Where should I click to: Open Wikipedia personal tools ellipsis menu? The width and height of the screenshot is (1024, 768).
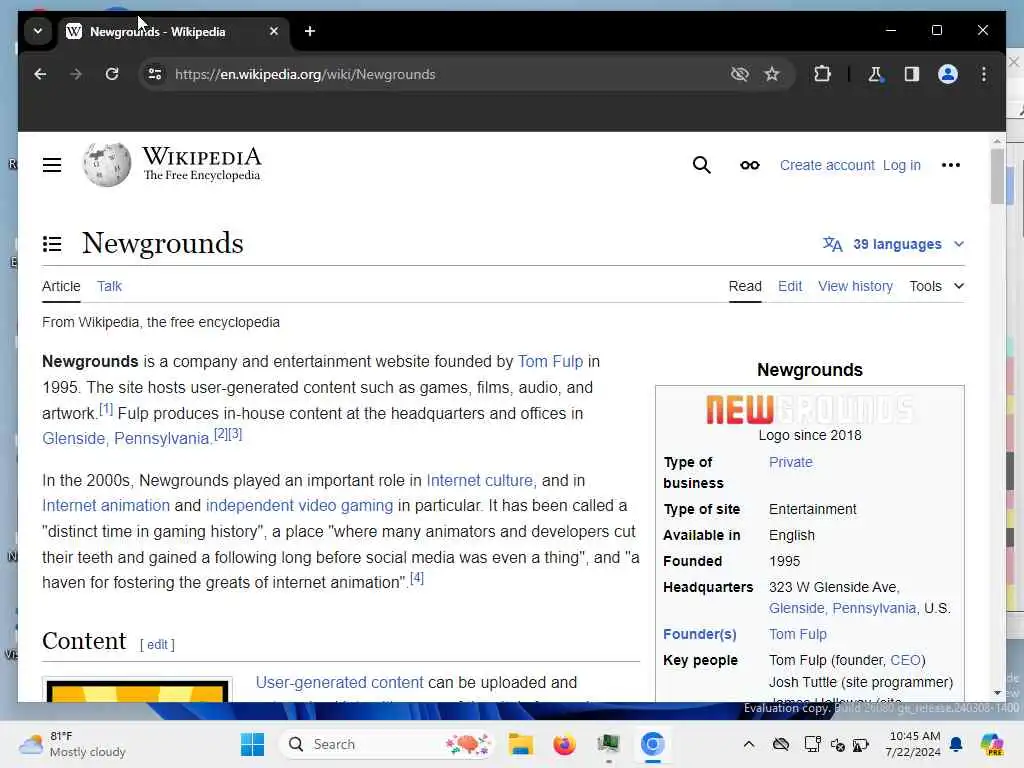(x=951, y=165)
